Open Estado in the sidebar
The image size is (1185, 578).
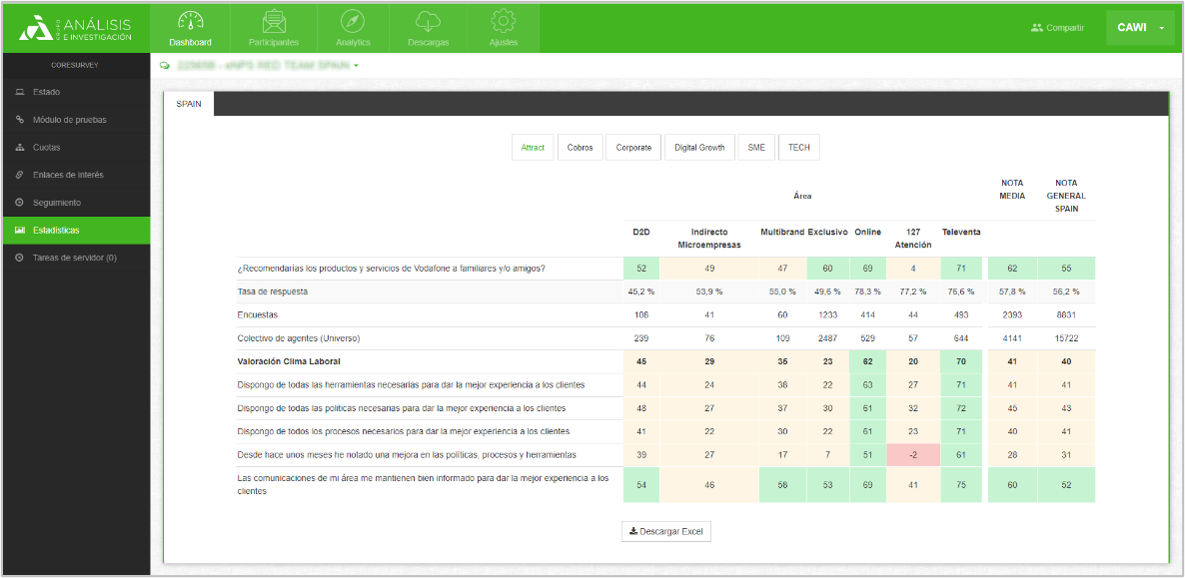[47, 92]
